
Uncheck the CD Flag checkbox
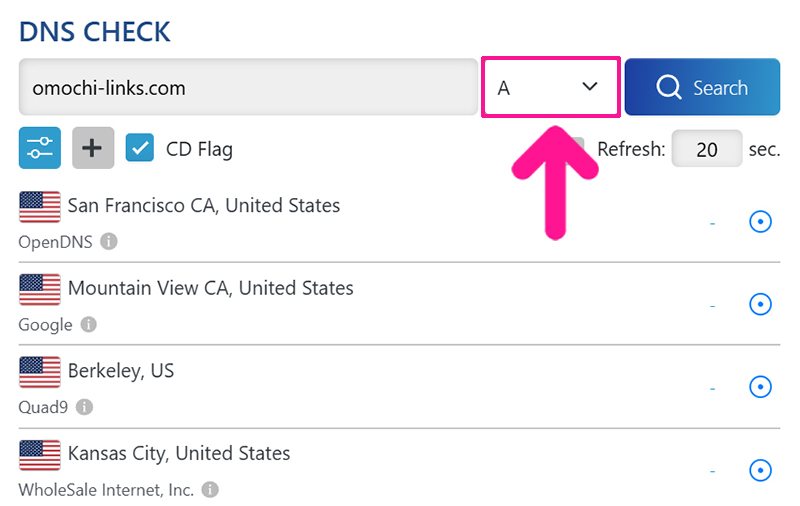140,148
